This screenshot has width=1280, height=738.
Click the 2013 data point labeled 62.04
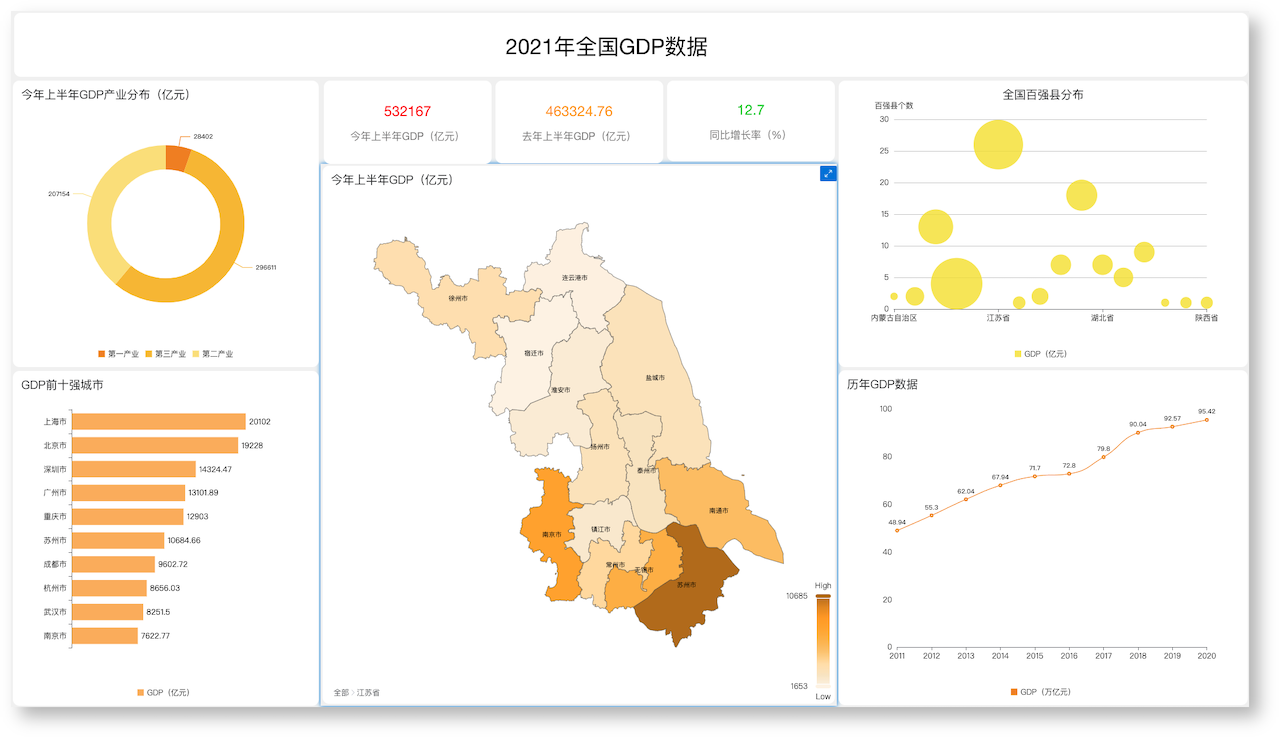tap(966, 499)
